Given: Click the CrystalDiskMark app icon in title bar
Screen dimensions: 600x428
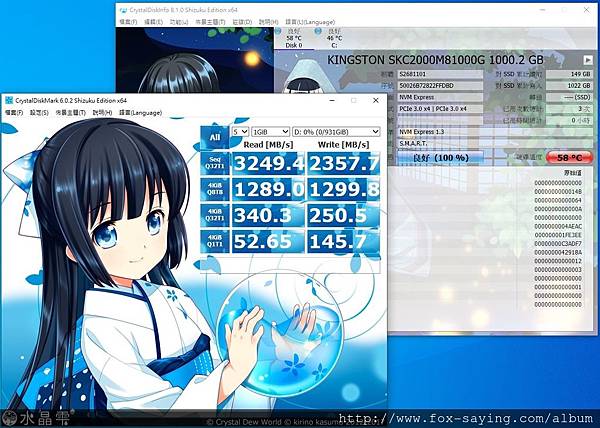Looking at the screenshot, I should (8, 101).
